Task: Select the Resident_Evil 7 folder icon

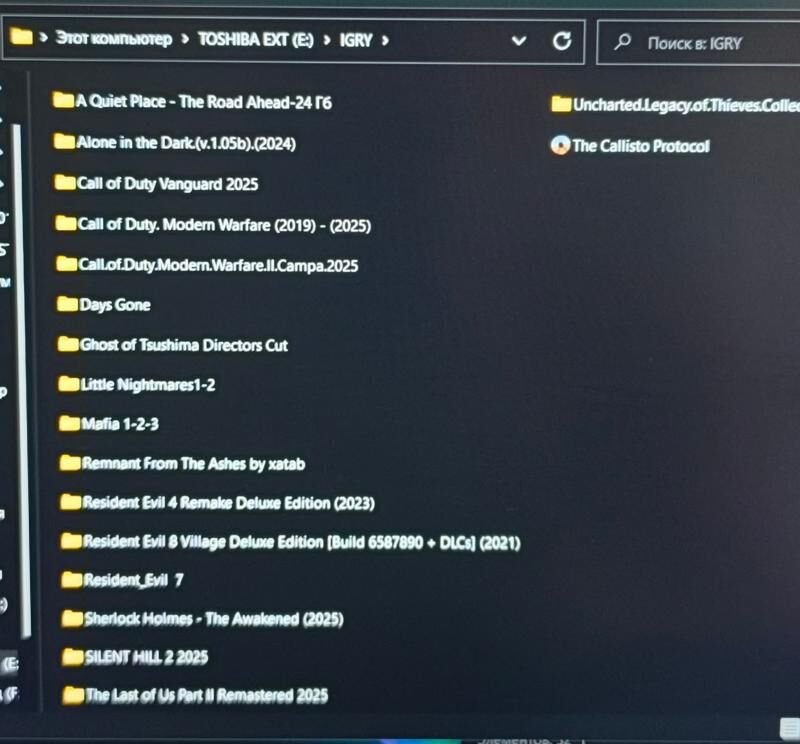Action: tap(72, 580)
